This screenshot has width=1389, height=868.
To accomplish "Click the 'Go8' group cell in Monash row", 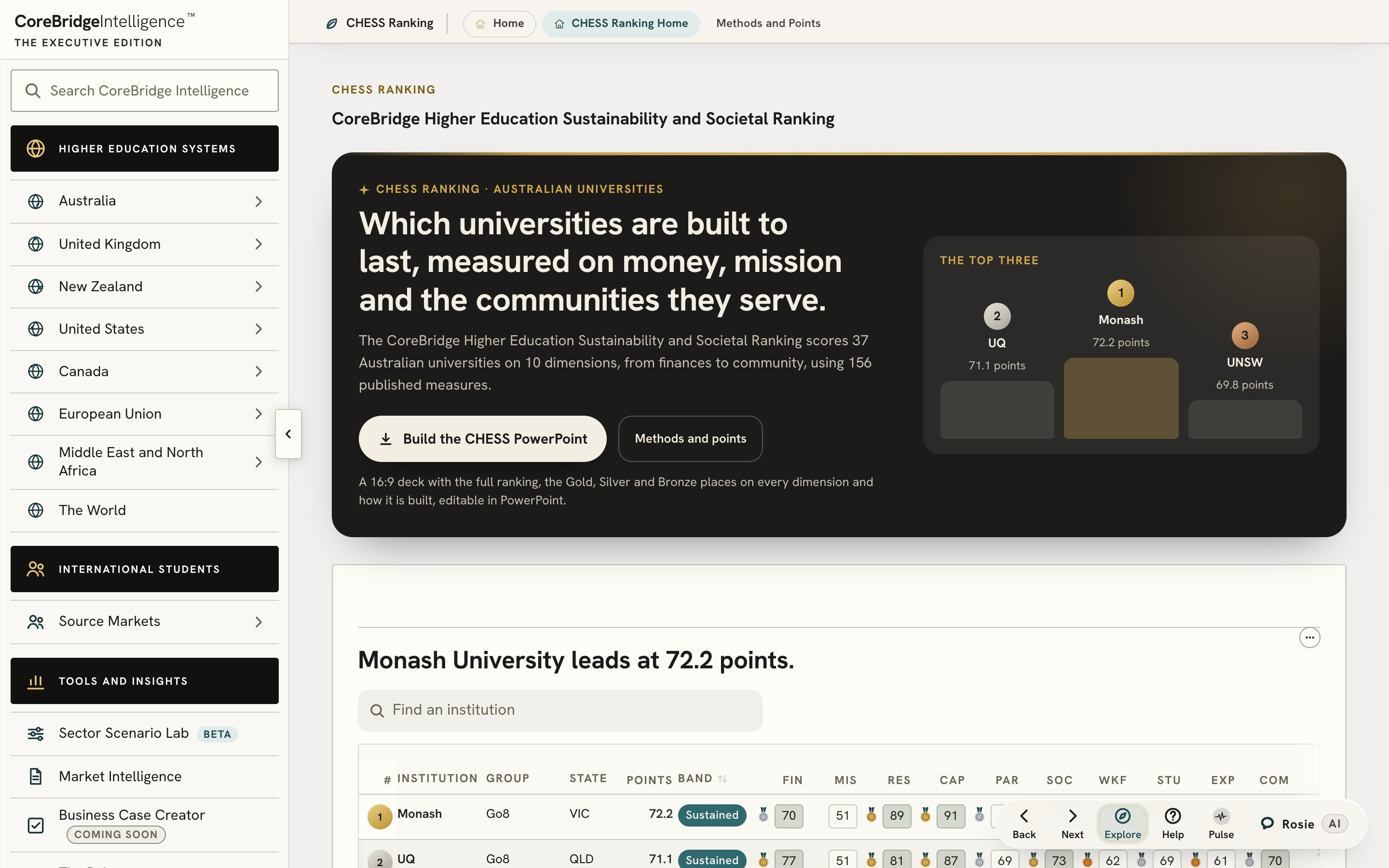I will pos(498,814).
